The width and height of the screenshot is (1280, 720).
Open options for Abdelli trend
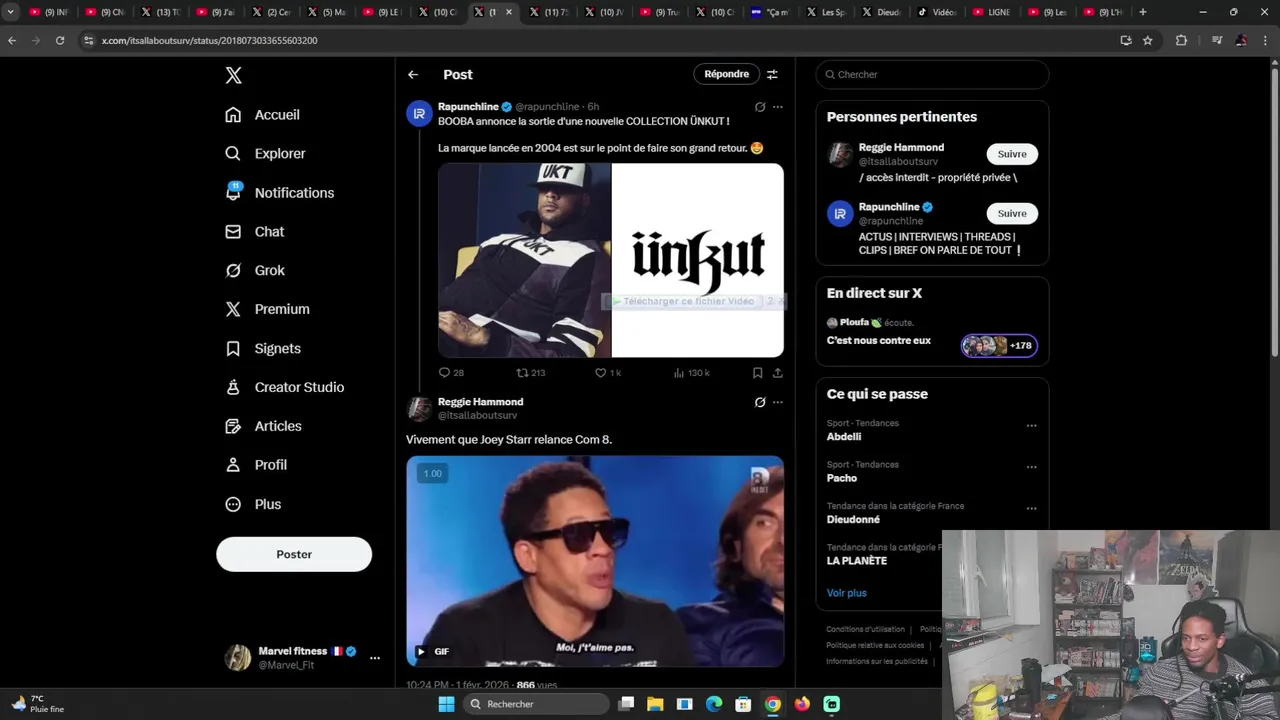pyautogui.click(x=1031, y=426)
